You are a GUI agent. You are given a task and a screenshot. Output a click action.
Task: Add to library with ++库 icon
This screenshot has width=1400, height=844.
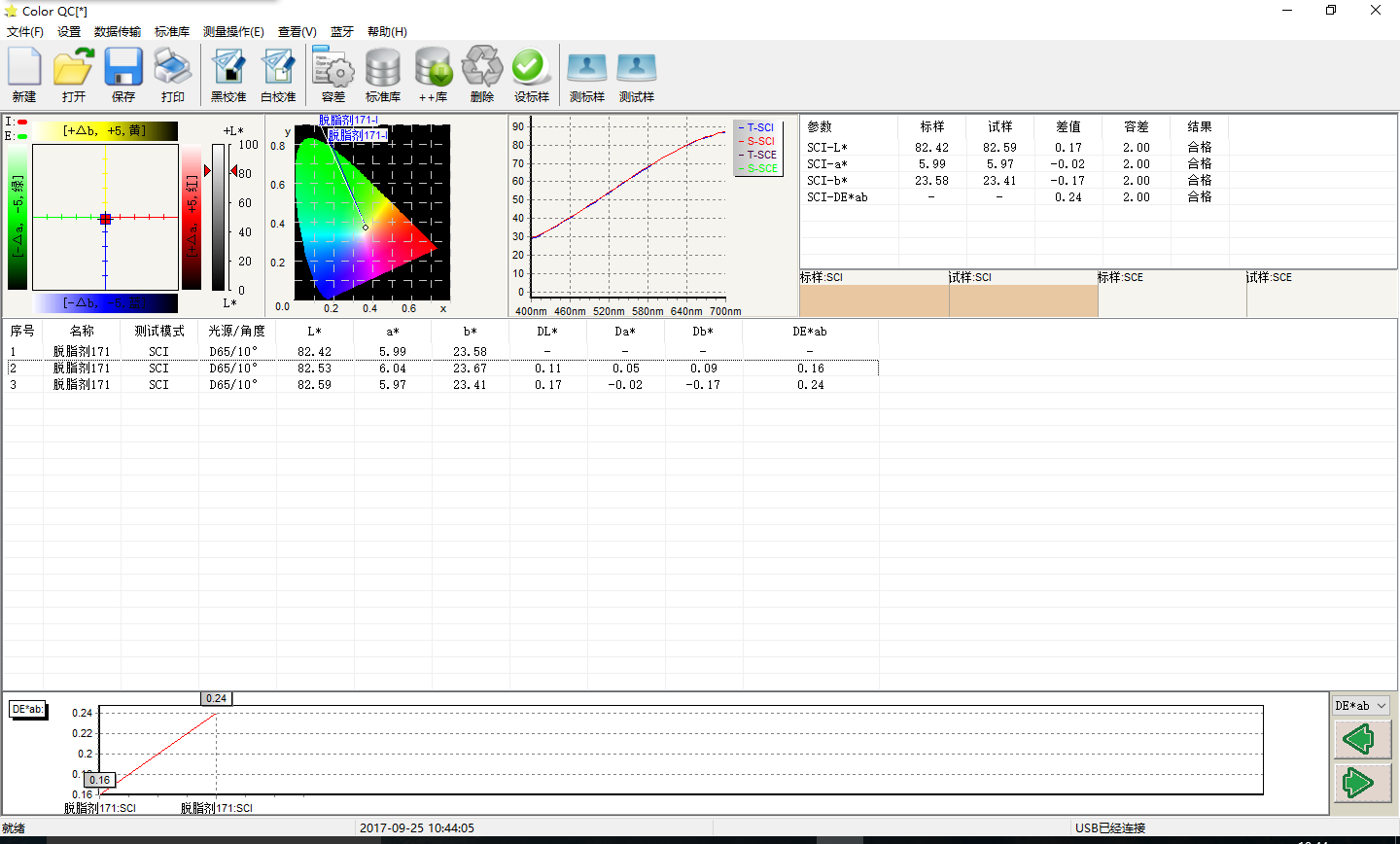[x=434, y=75]
